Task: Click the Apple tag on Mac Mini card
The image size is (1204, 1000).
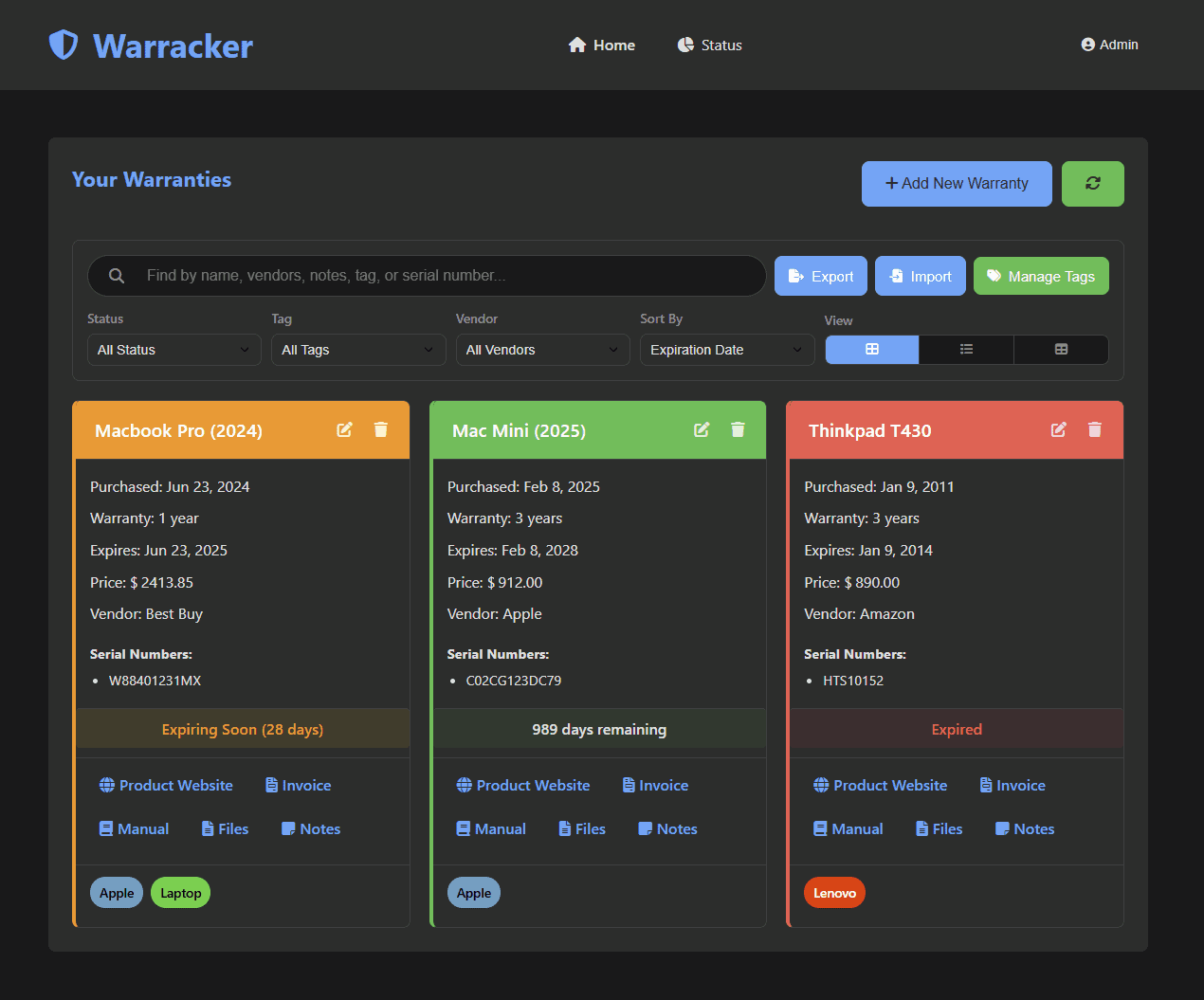Action: (474, 893)
